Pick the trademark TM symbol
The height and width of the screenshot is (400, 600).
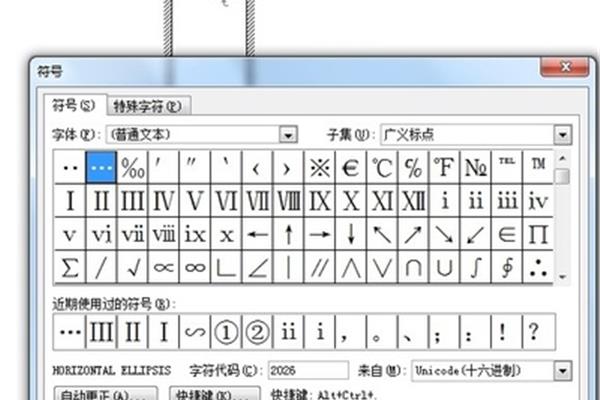point(538,167)
